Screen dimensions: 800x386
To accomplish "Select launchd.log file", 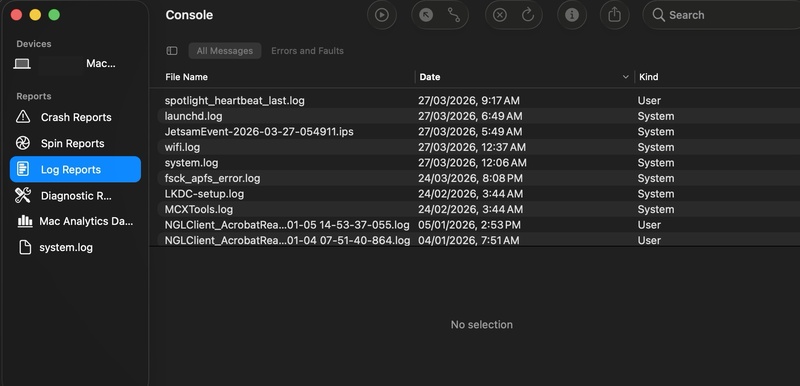I will [x=193, y=116].
